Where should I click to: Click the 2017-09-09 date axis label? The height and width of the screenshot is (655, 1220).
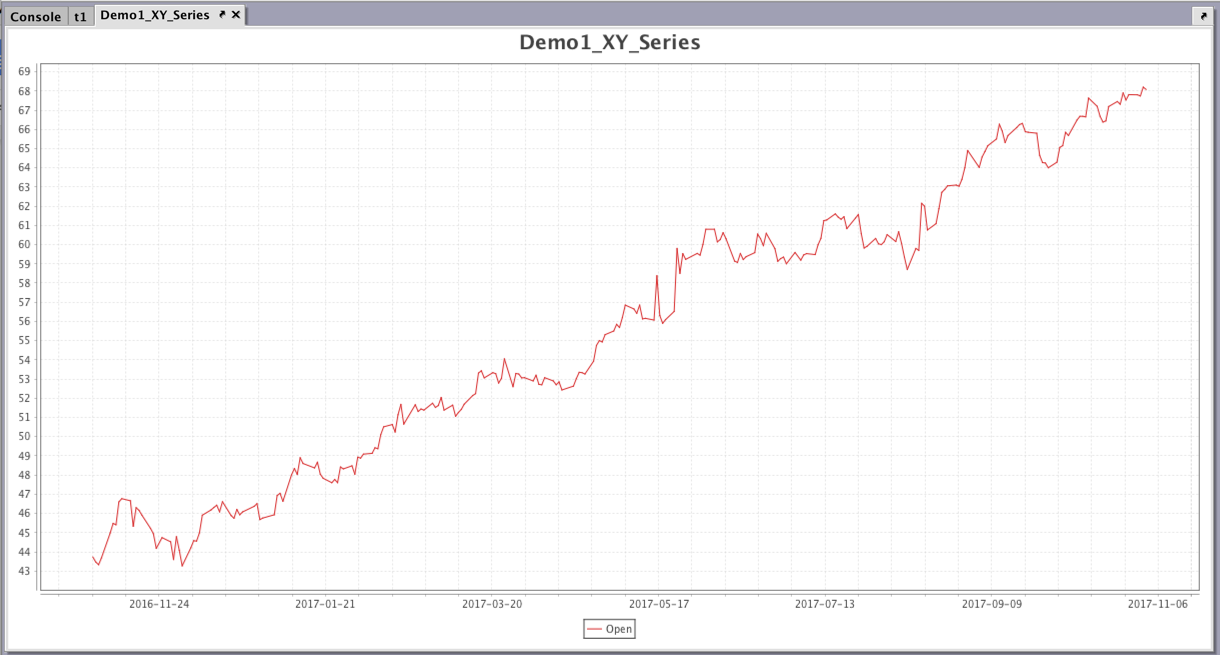[992, 604]
